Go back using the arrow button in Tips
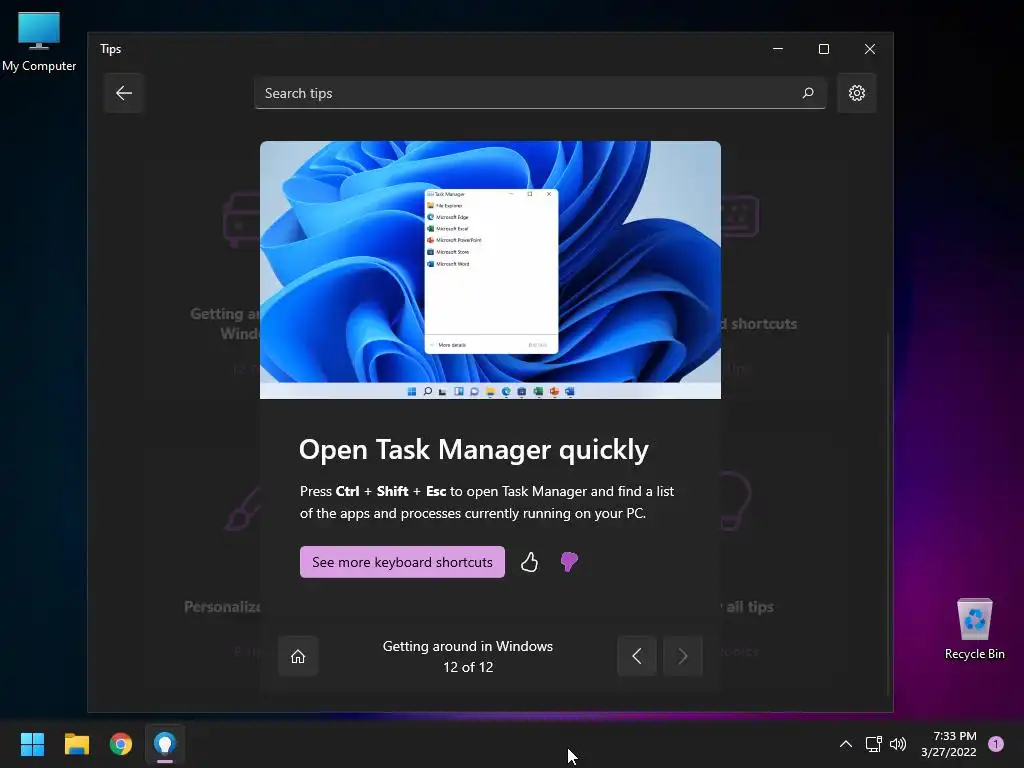This screenshot has width=1024, height=768. coord(123,93)
